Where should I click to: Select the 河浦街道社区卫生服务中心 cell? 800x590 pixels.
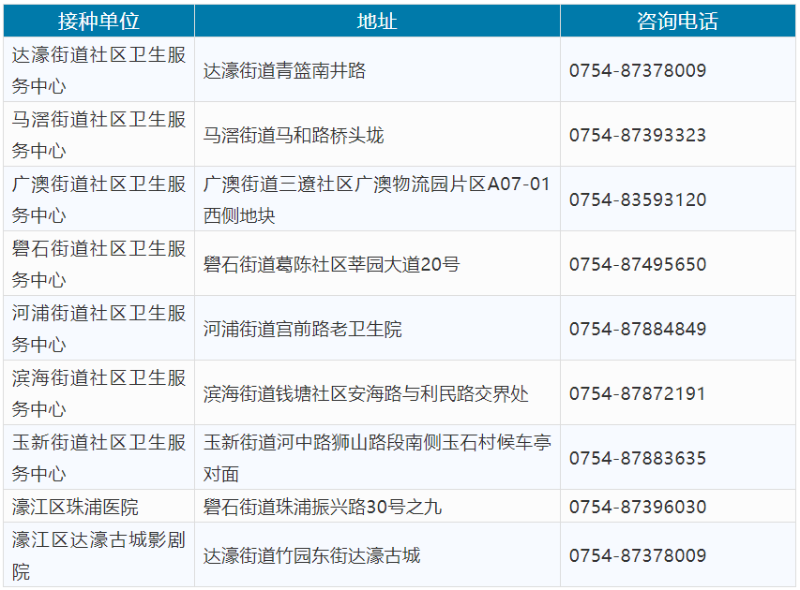coord(98,329)
